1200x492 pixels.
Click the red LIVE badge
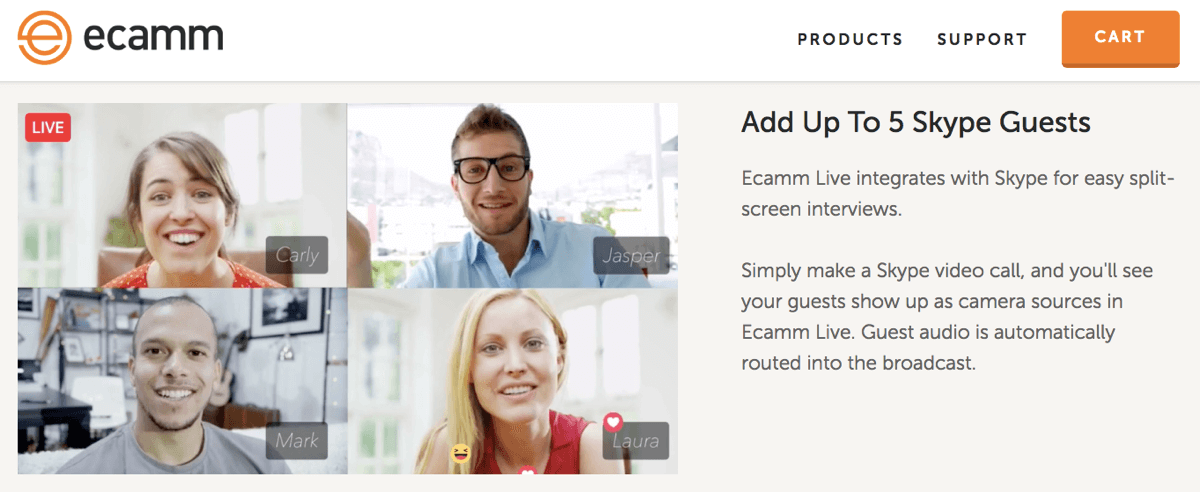pyautogui.click(x=47, y=127)
